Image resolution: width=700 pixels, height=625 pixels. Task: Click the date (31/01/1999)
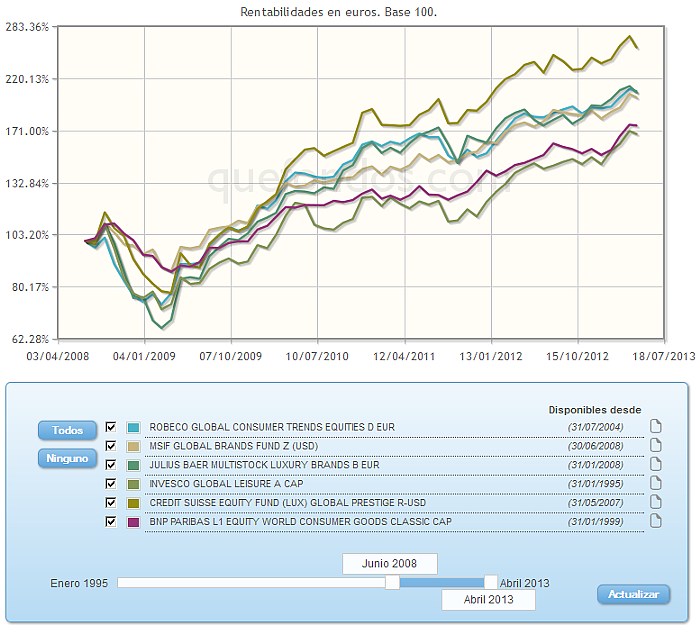click(x=596, y=522)
